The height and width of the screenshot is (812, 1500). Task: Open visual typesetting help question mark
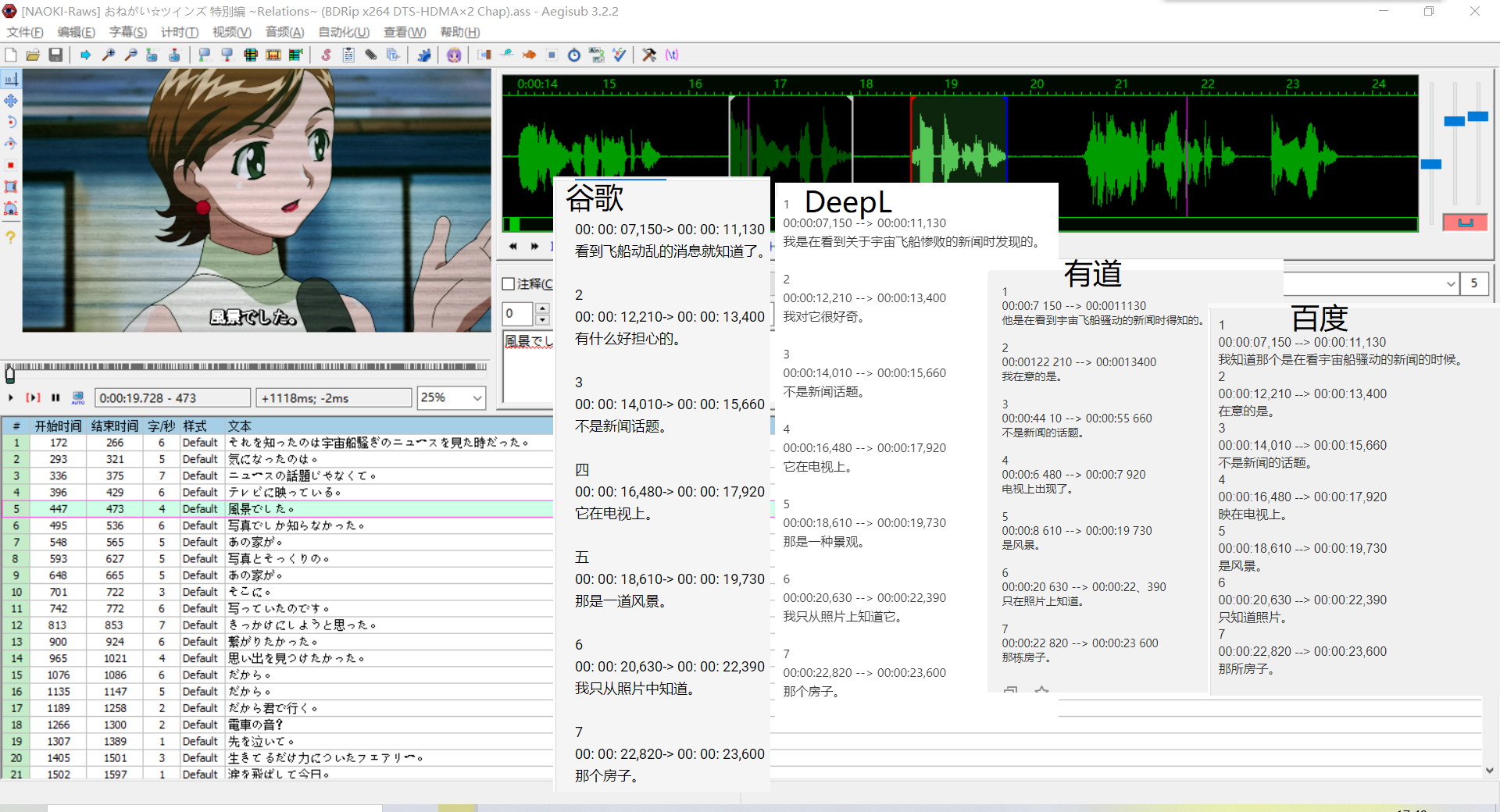pos(11,237)
